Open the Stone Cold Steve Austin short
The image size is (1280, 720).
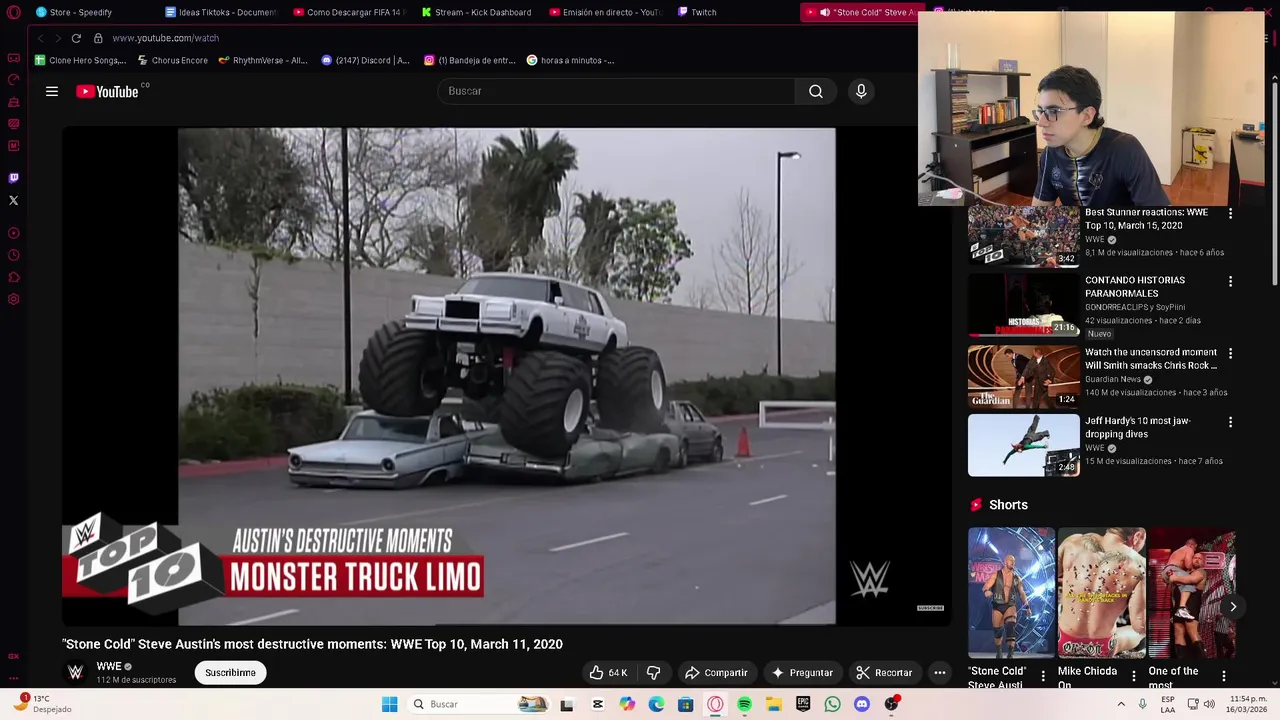pyautogui.click(x=1011, y=593)
